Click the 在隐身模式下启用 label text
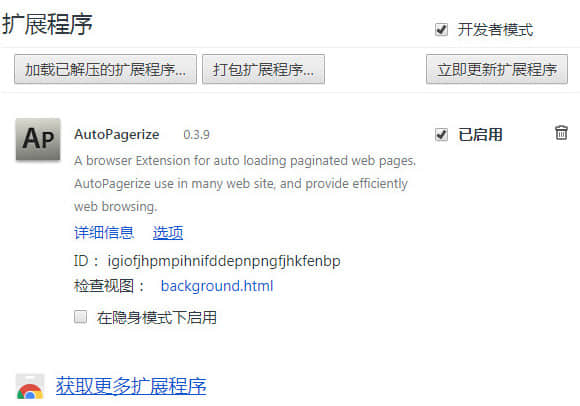The image size is (580, 406). tap(157, 317)
